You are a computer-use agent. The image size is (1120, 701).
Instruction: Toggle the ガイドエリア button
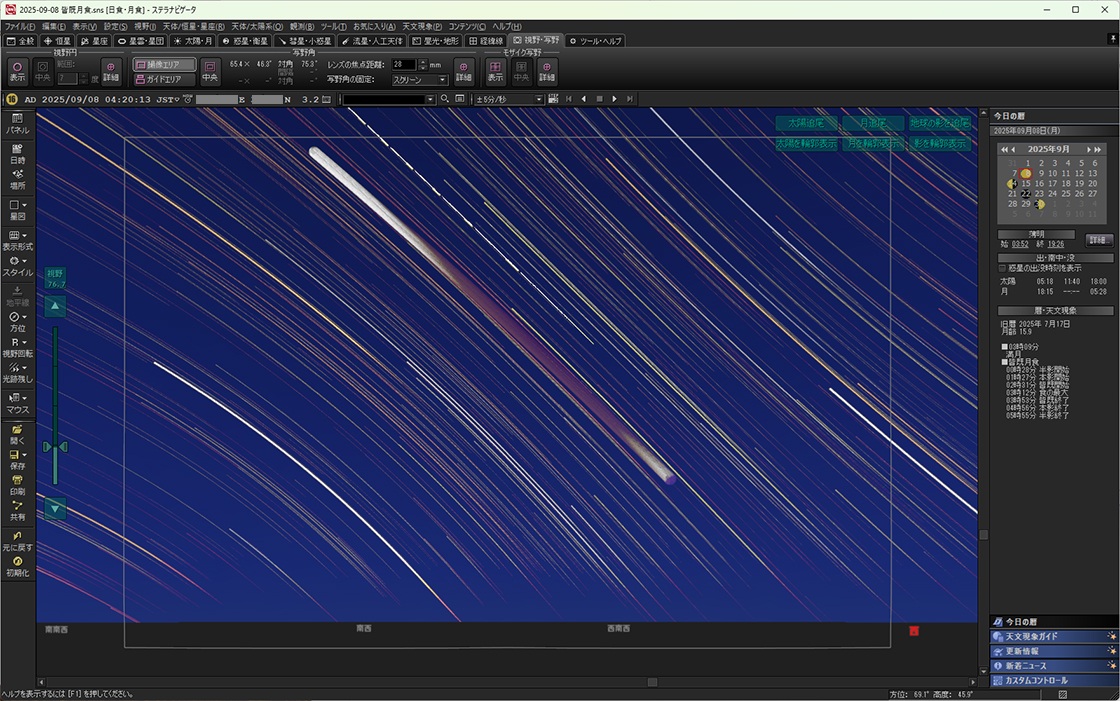coord(164,79)
